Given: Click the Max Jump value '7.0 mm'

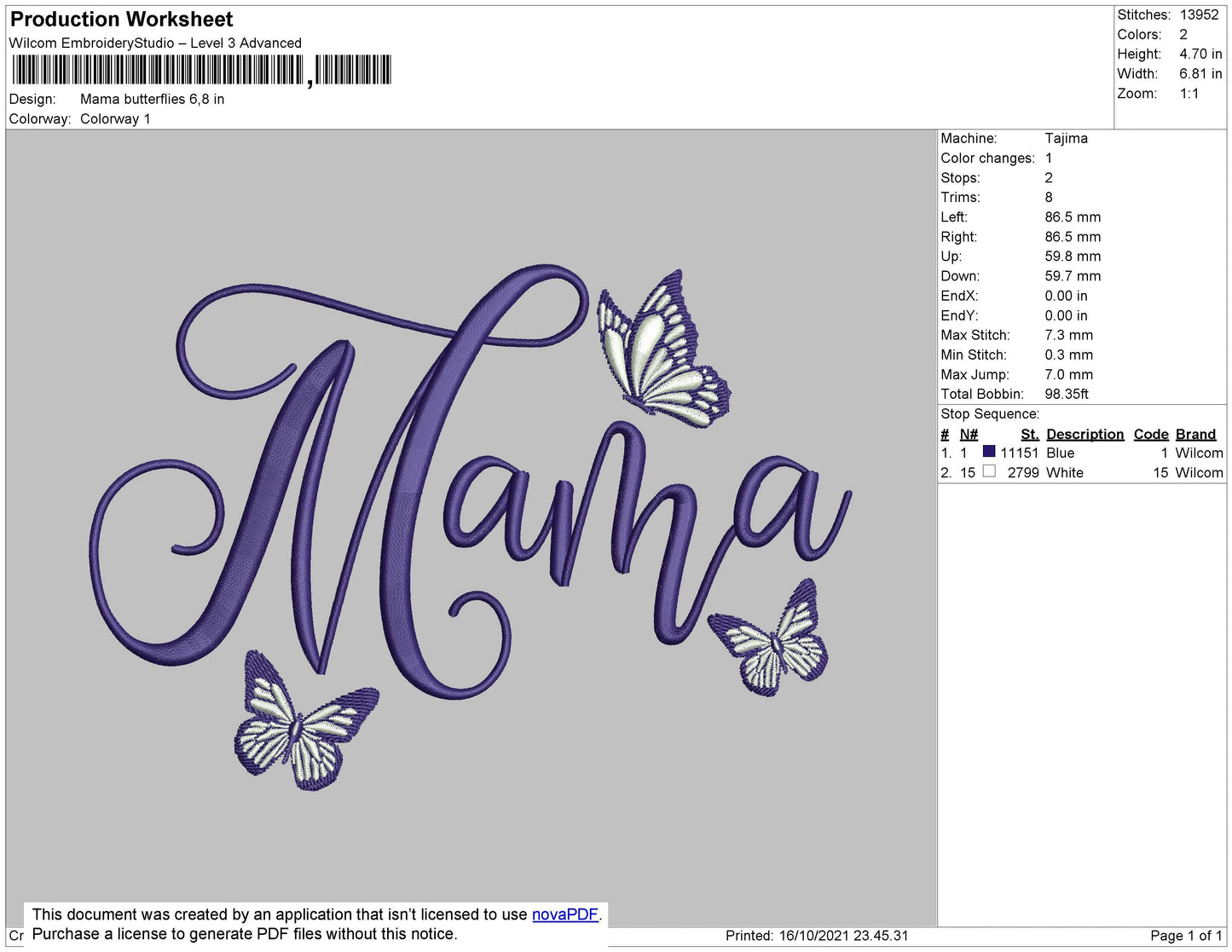Looking at the screenshot, I should tap(1069, 374).
